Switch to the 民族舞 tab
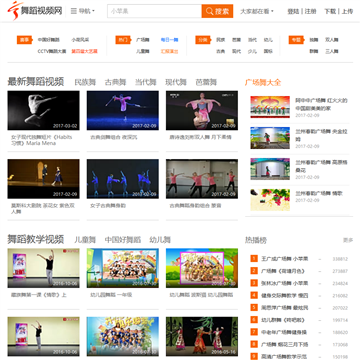The image size is (360, 360). 85,82
